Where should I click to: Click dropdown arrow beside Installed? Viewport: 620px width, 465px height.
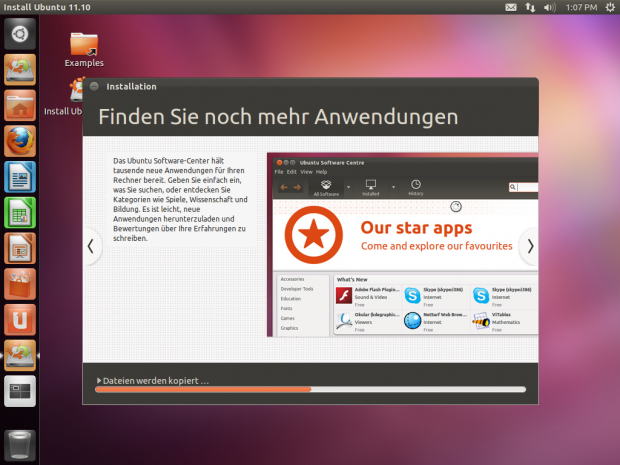pos(393,187)
